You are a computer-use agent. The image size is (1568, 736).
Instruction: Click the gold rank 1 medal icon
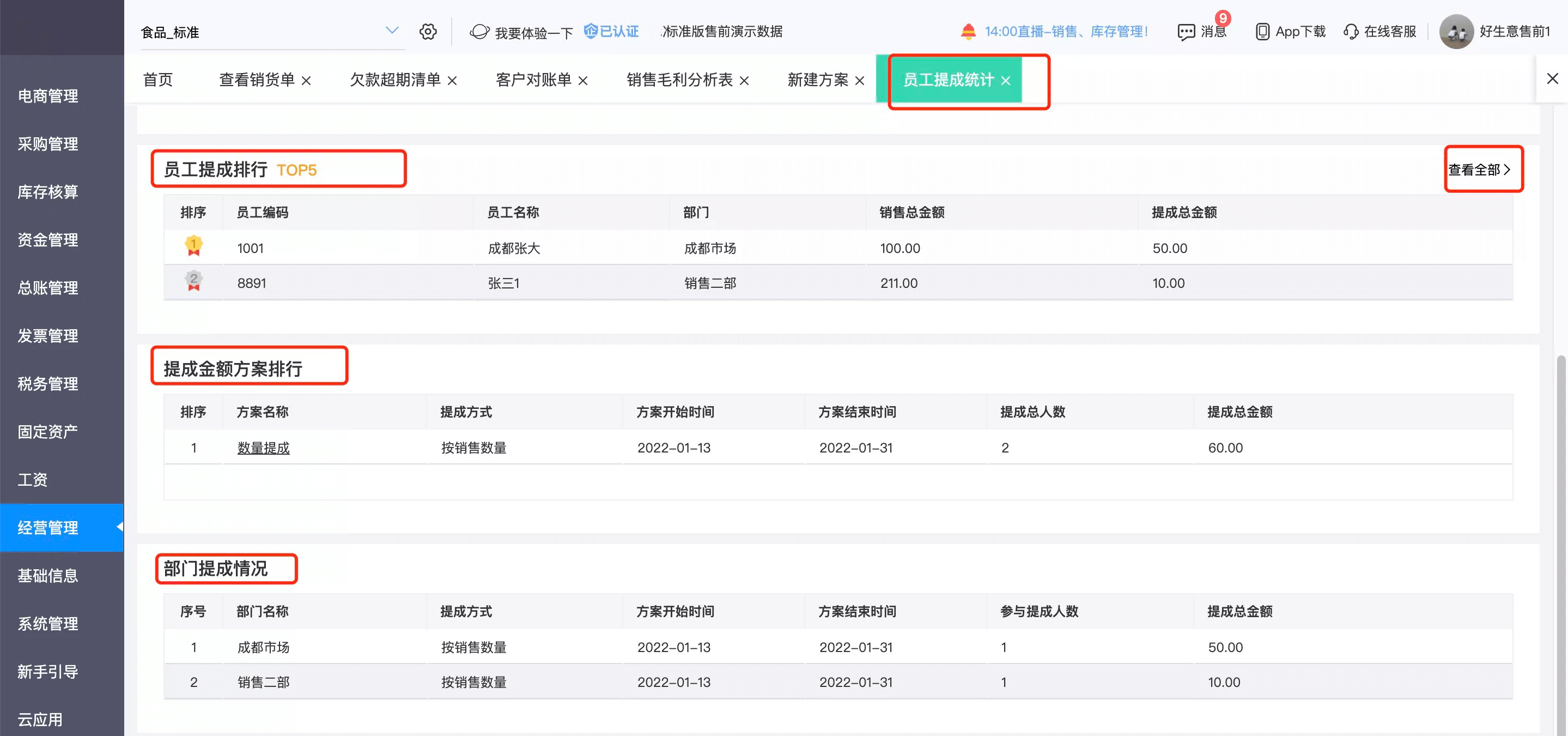pyautogui.click(x=193, y=246)
